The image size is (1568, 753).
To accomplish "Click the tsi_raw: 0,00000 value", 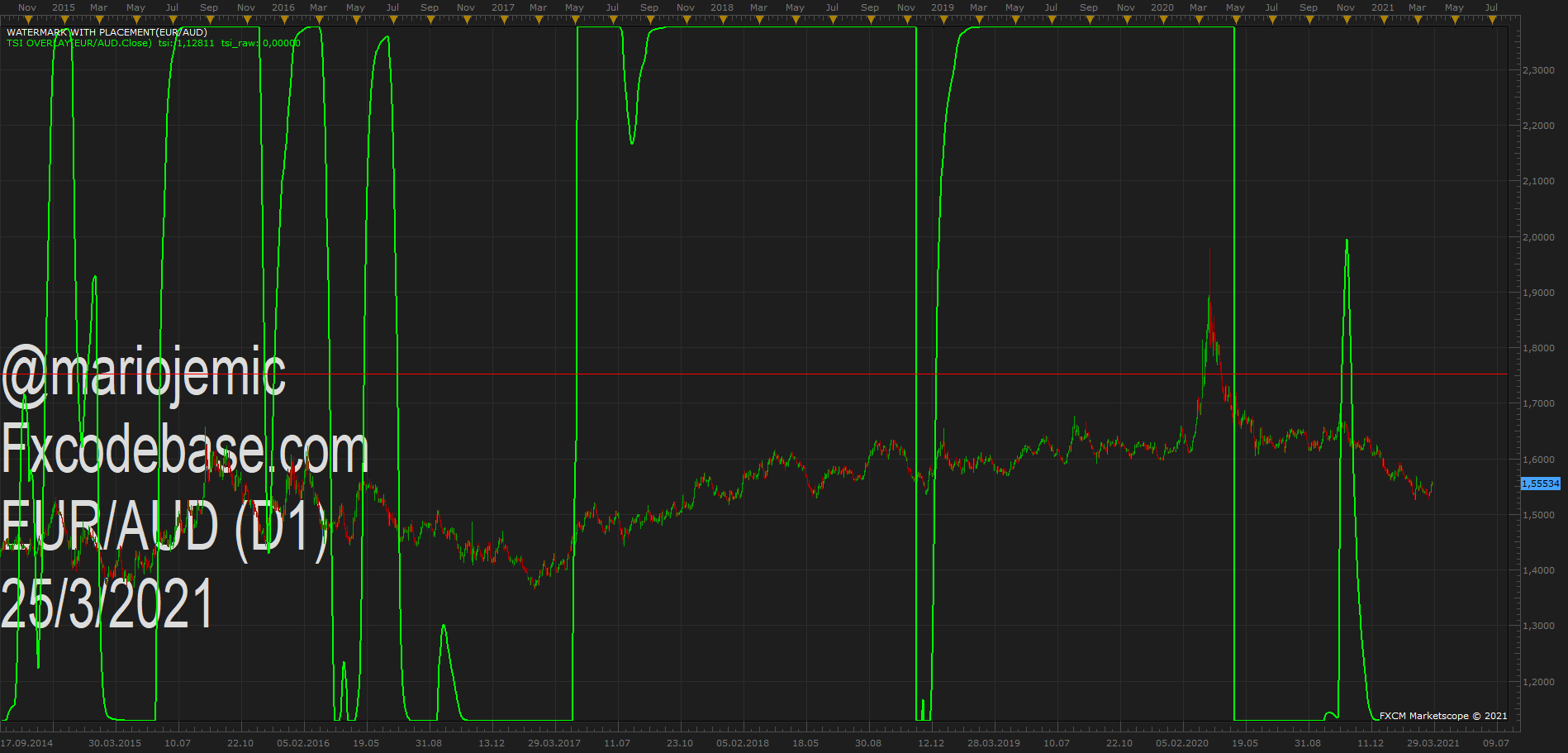I will pyautogui.click(x=260, y=43).
